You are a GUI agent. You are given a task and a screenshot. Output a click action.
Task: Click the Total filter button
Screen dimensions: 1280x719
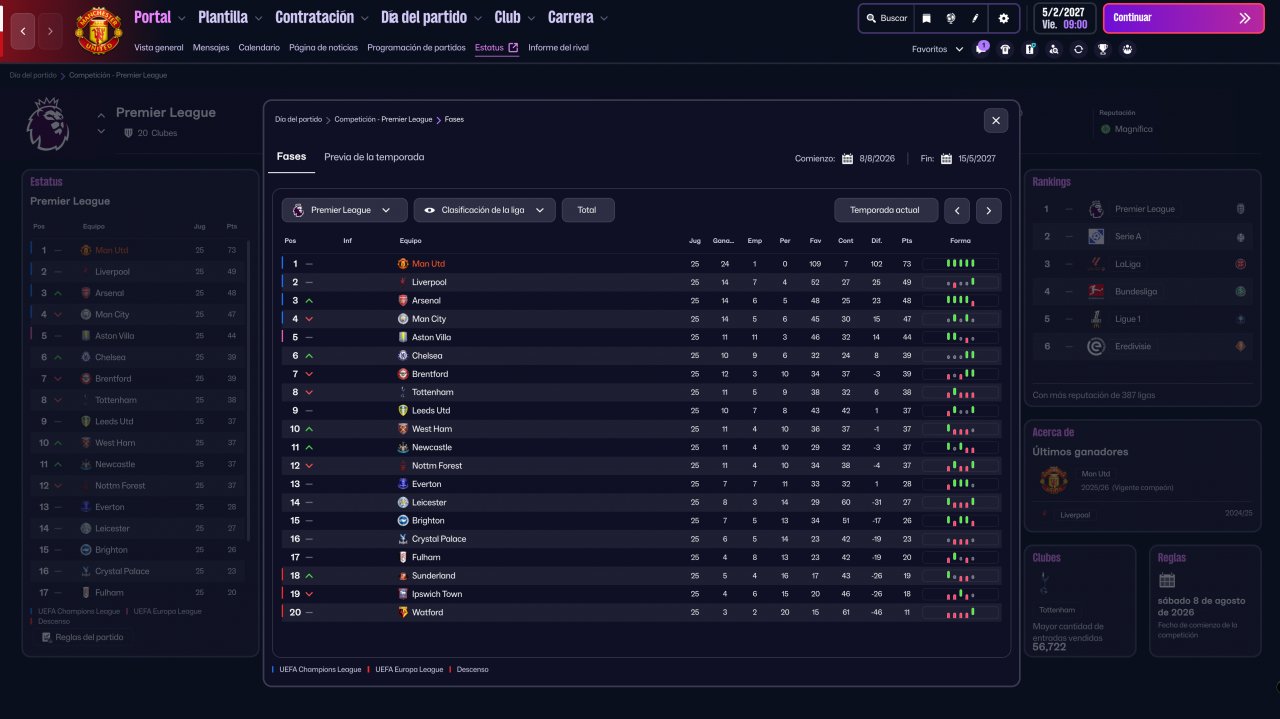(x=588, y=210)
